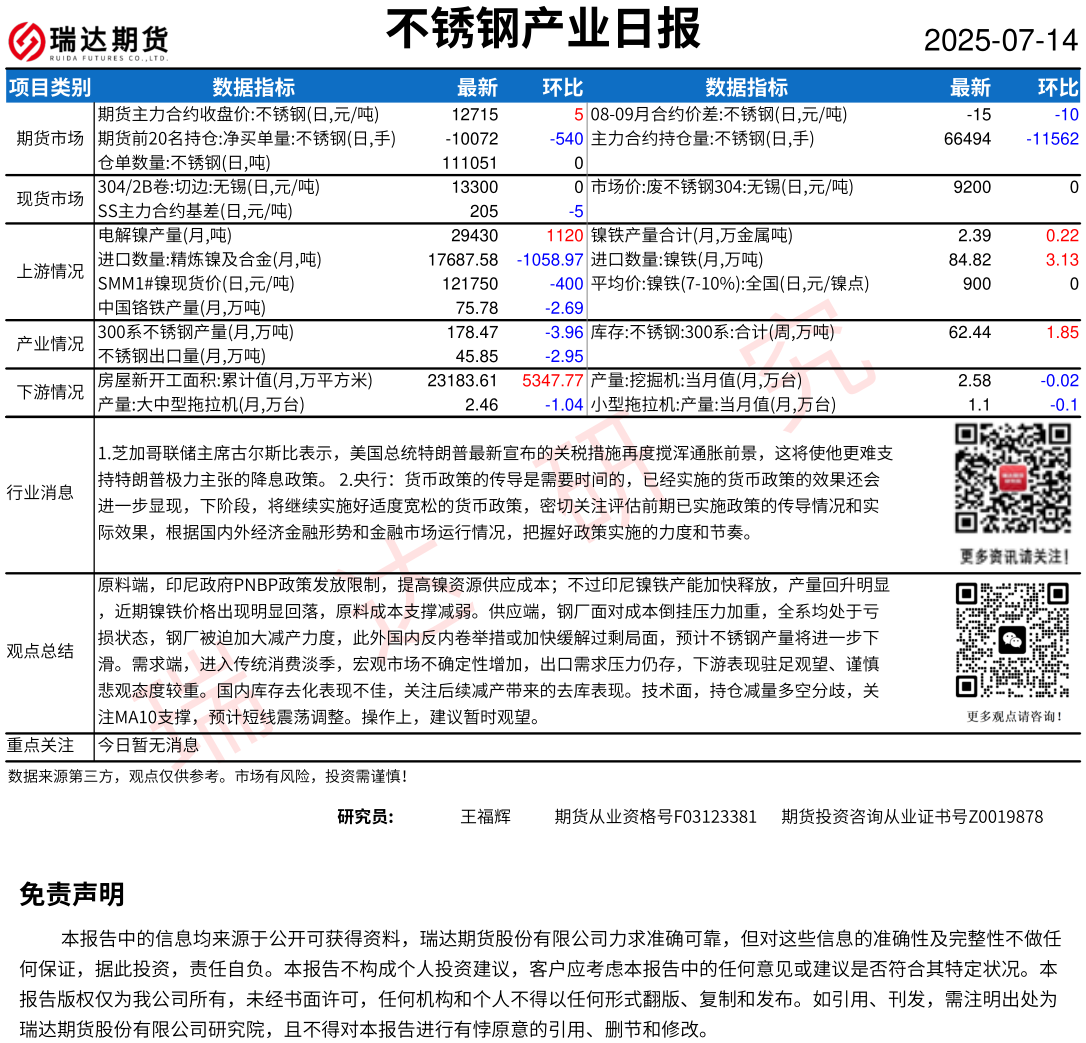The height and width of the screenshot is (1043, 1086).
Task: Click researcher name 王福辉
Action: (485, 817)
